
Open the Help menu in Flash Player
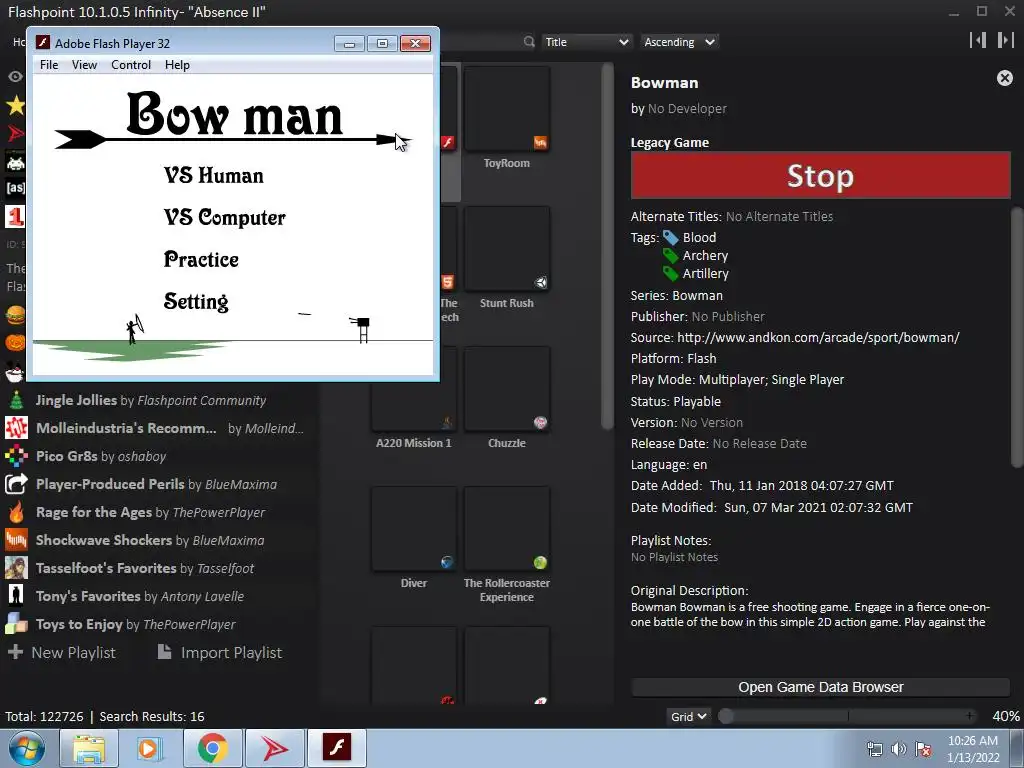[x=177, y=65]
